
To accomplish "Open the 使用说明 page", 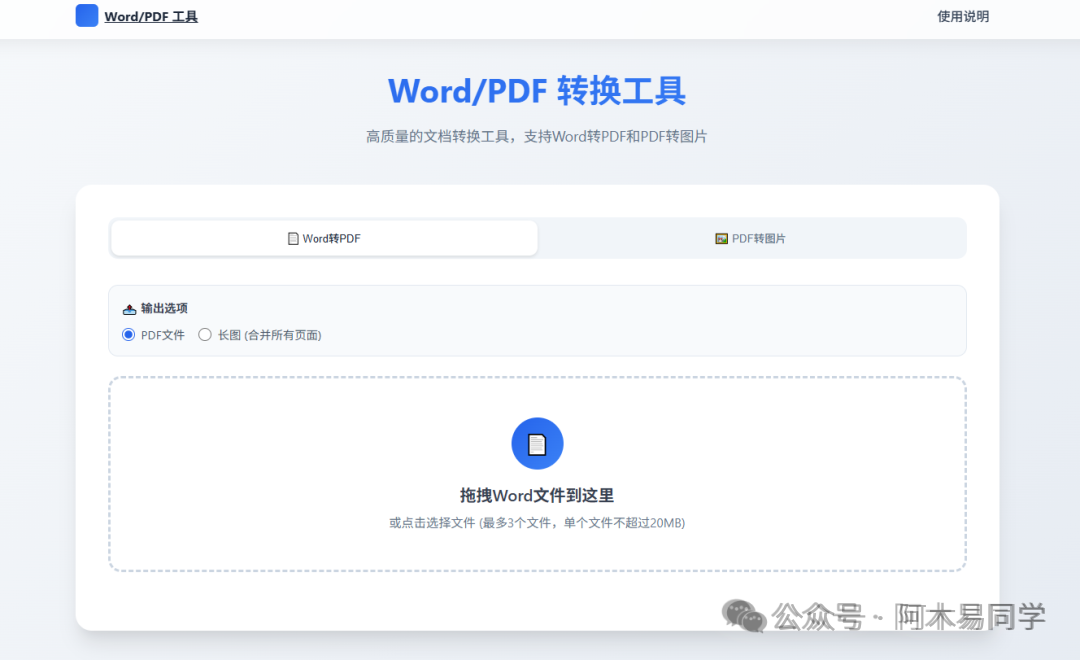I will click(963, 16).
